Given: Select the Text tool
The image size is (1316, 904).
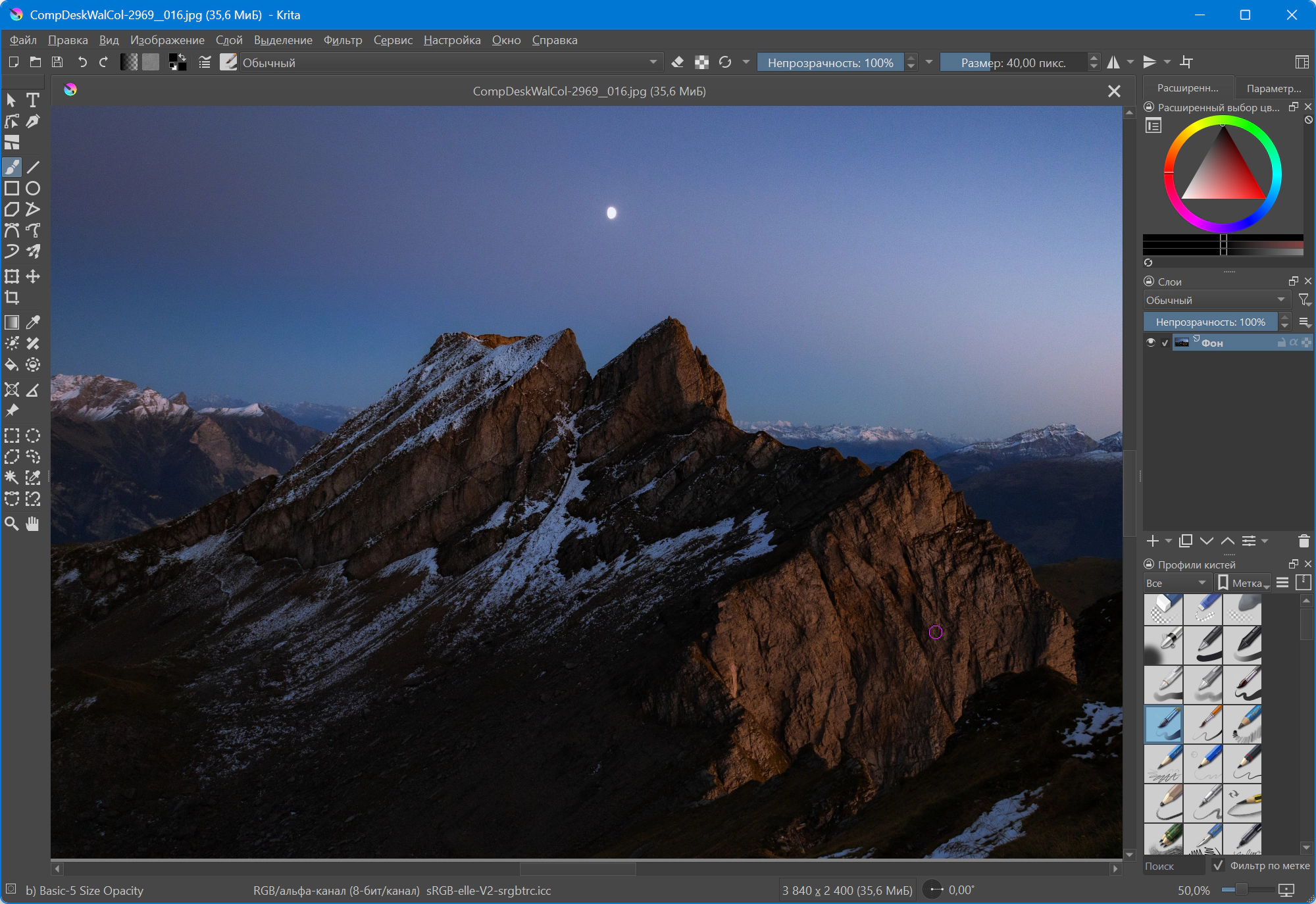Looking at the screenshot, I should click(x=33, y=100).
